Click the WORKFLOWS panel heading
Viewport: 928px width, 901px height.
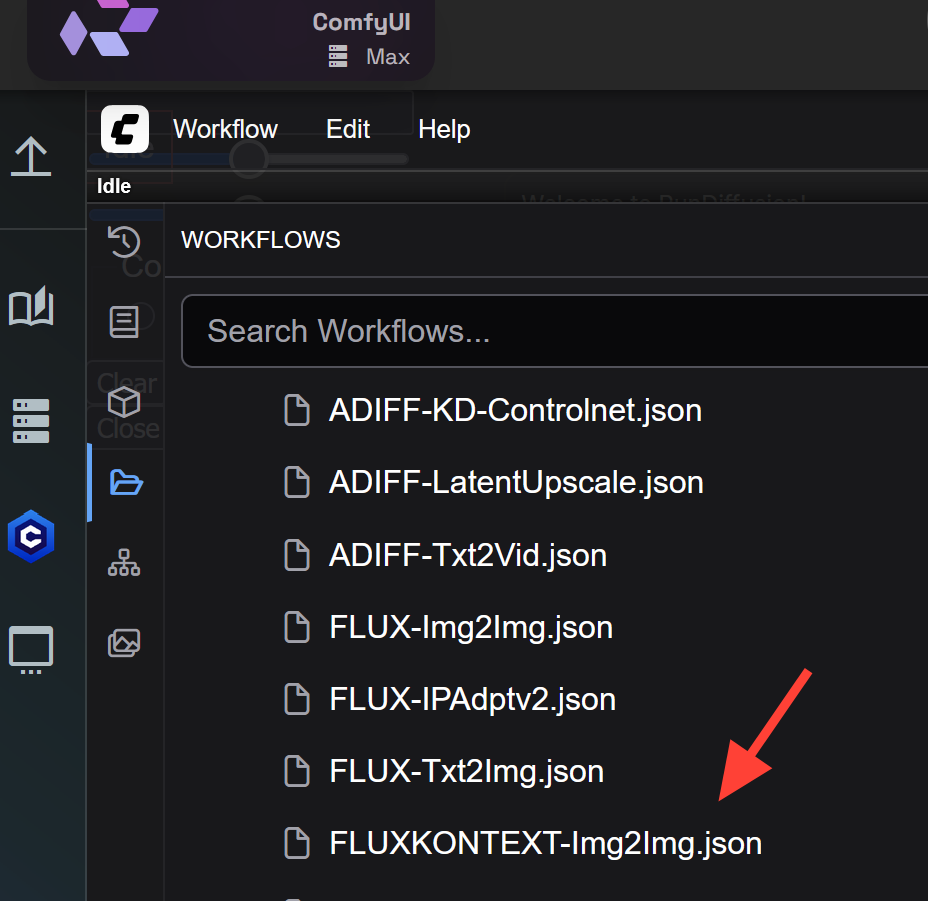(x=260, y=240)
